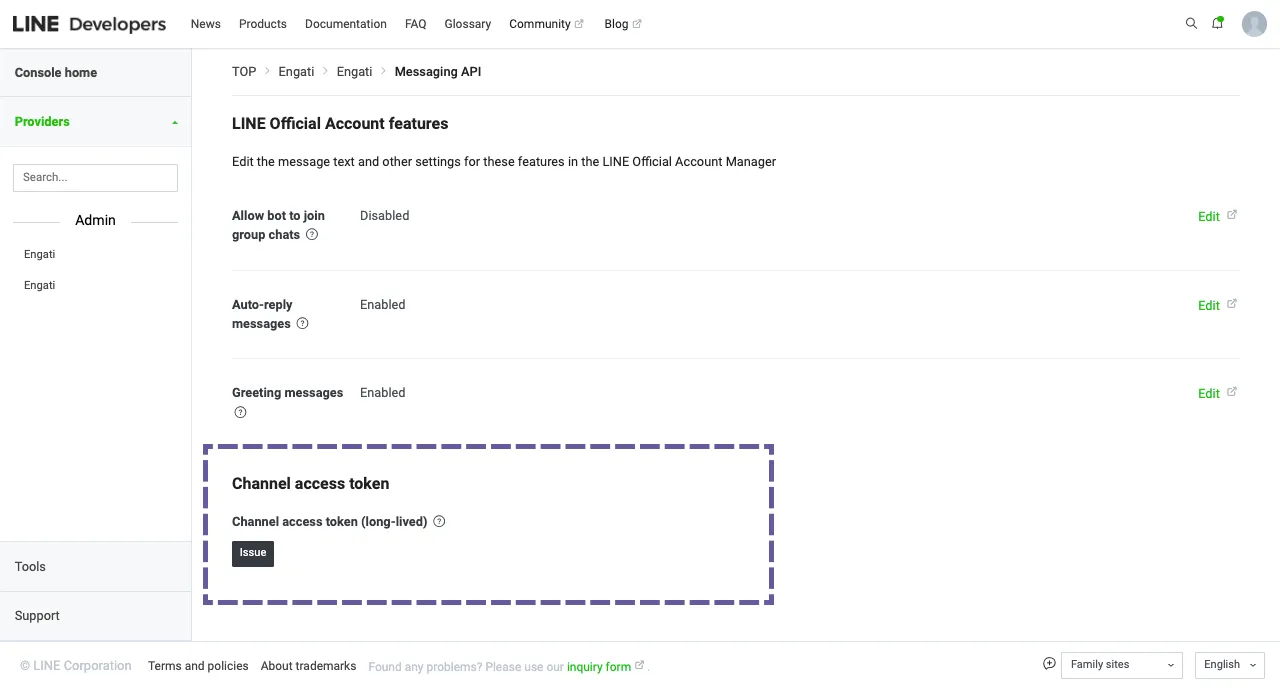
Task: Open Terms and policies in footer
Action: pos(198,666)
